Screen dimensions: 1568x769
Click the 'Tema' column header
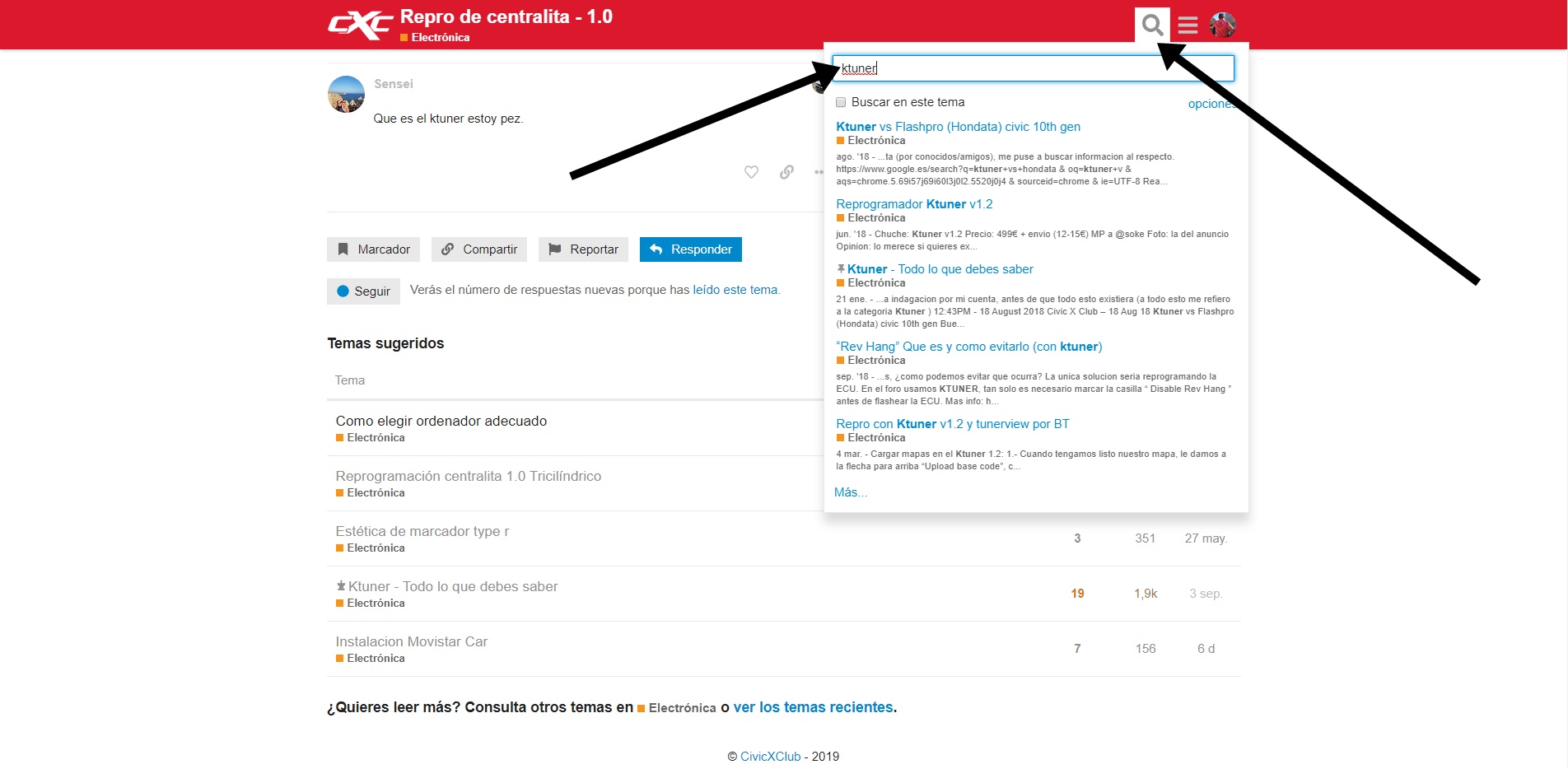pyautogui.click(x=350, y=380)
